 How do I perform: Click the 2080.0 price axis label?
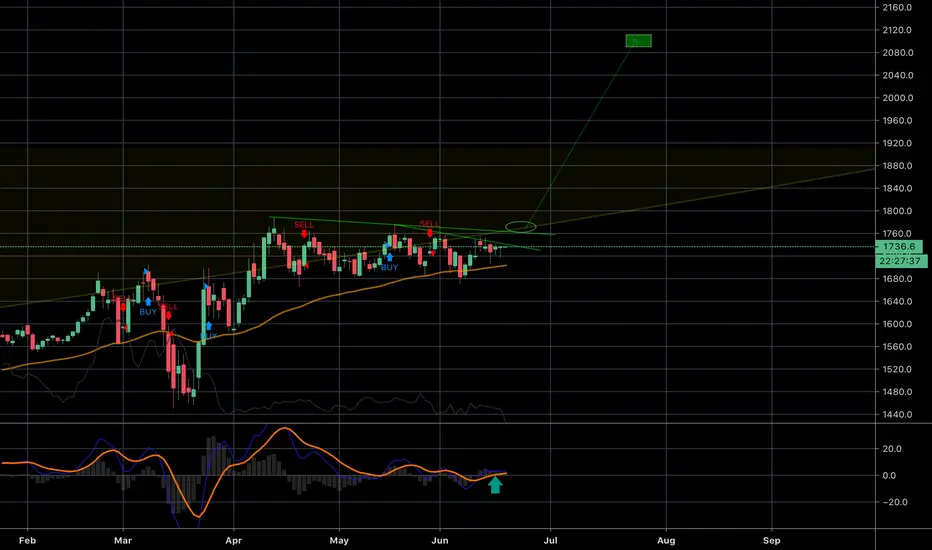coord(898,53)
